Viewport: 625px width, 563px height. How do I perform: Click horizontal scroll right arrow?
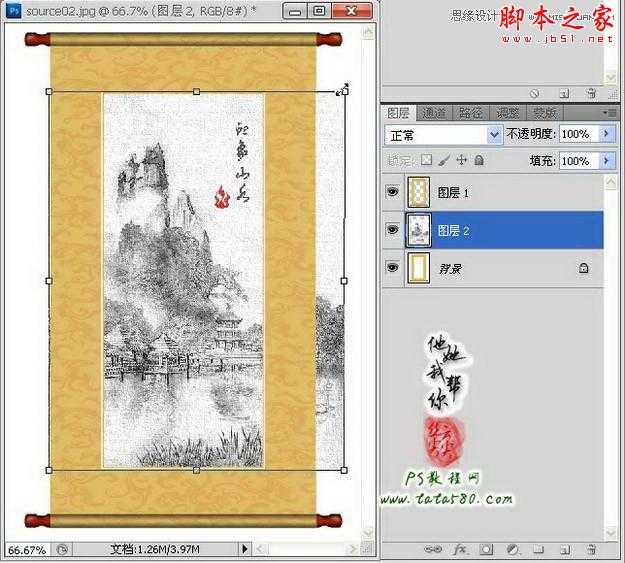353,549
